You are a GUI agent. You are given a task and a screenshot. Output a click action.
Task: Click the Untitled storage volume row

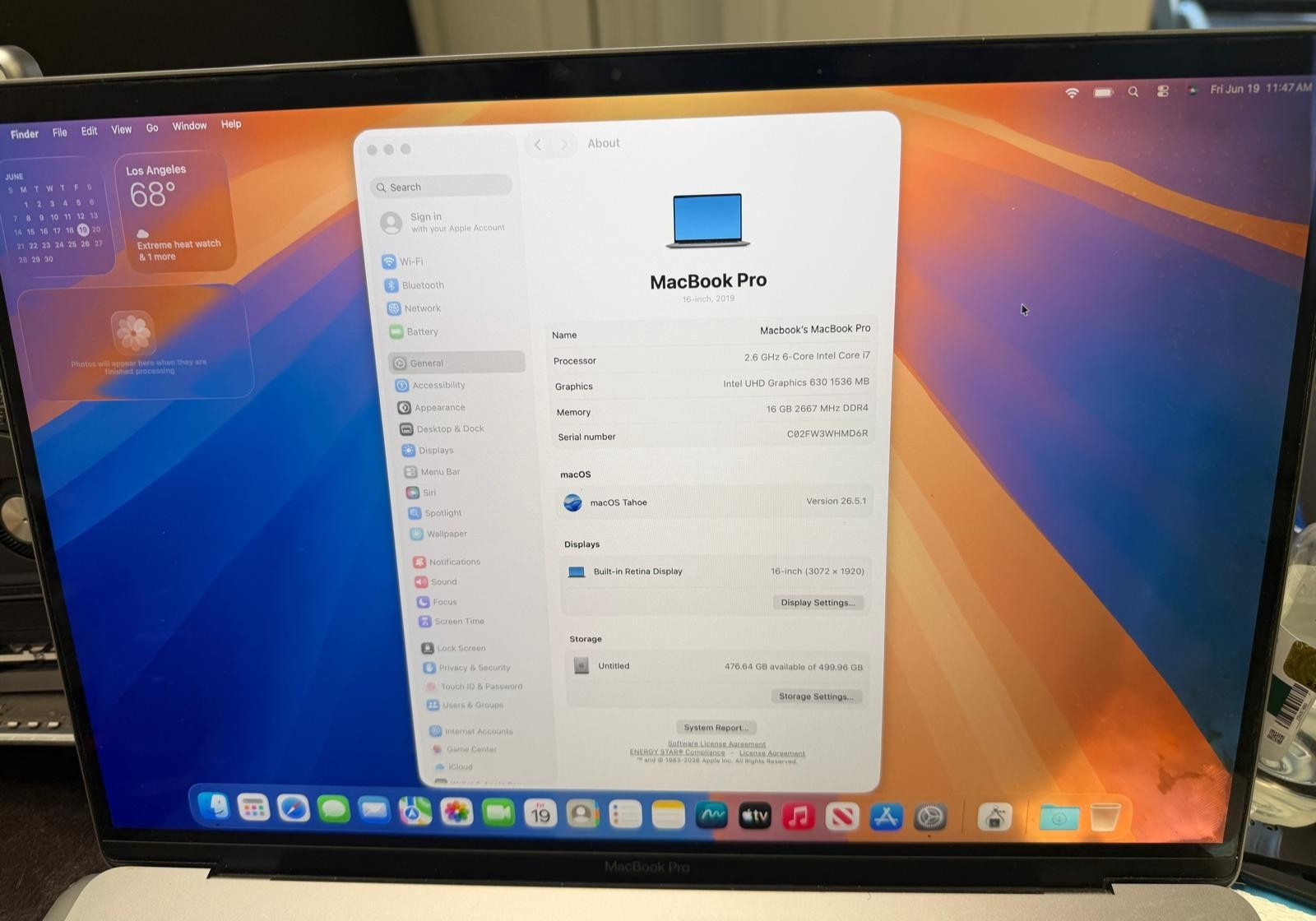[716, 666]
